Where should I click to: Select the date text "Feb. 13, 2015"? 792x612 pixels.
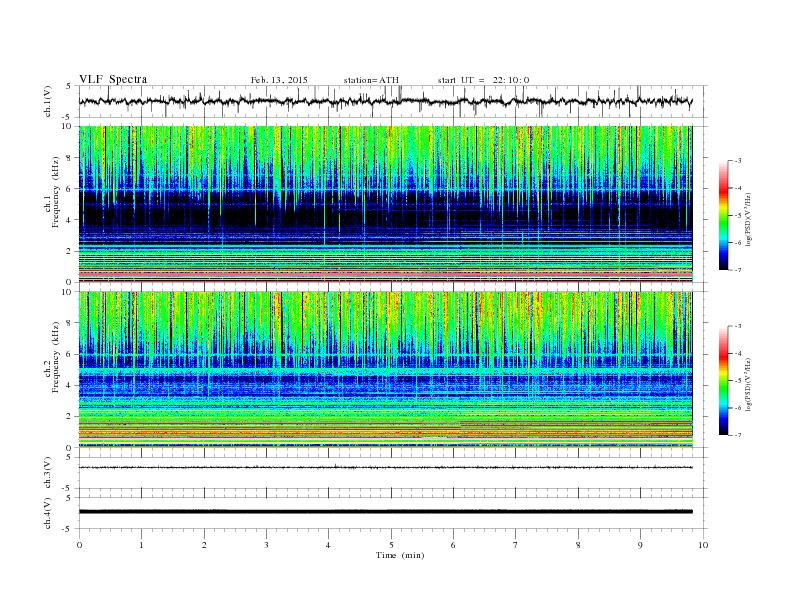coord(279,80)
